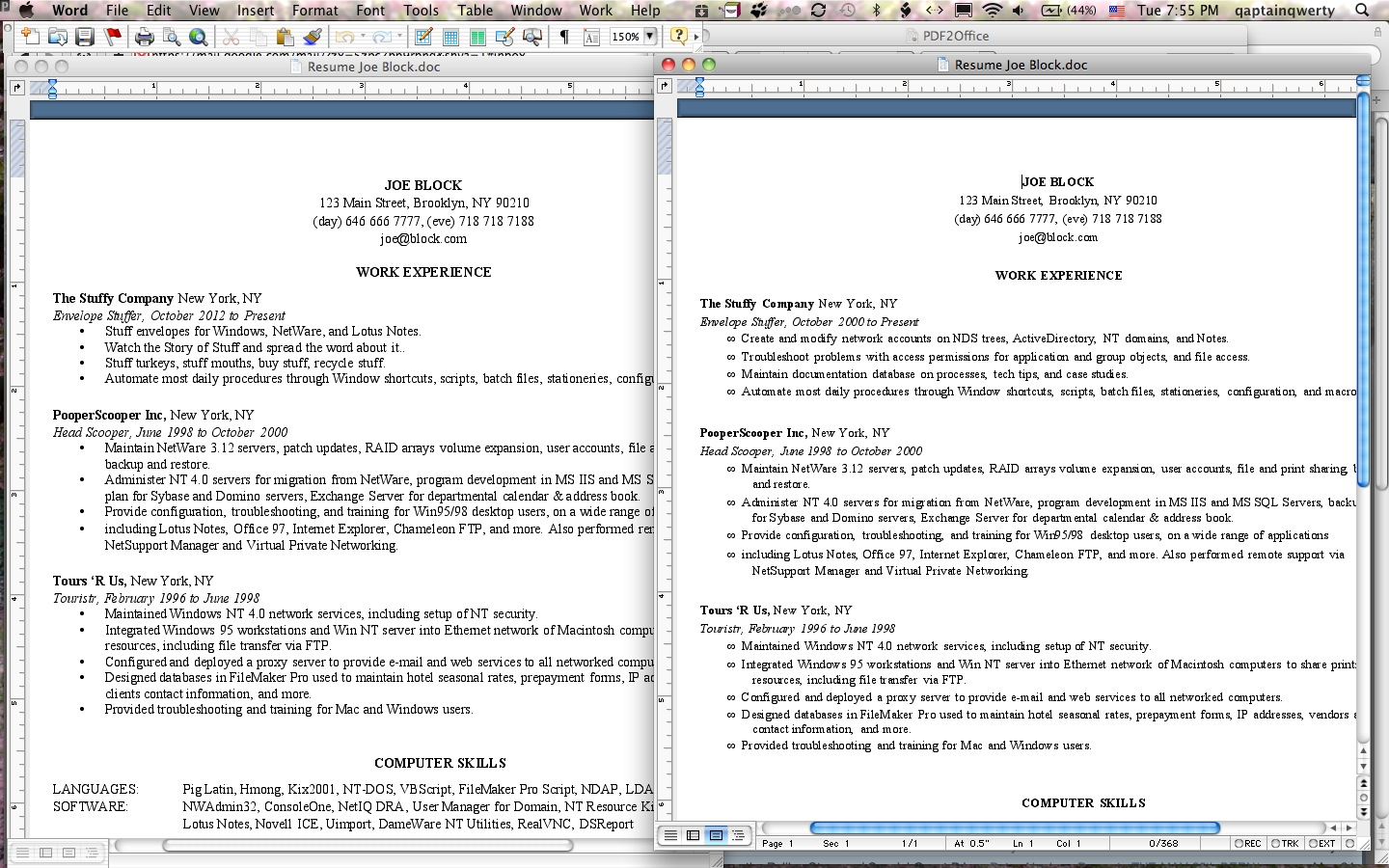Screen dimensions: 1389x868
Task: Switch to Normal view in right window
Action: pyautogui.click(x=670, y=835)
